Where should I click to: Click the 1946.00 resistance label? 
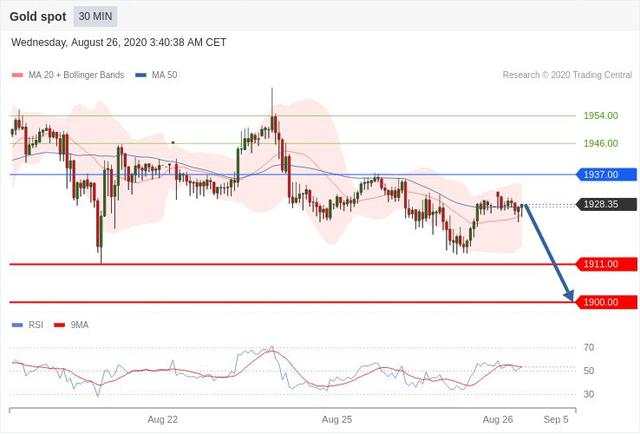coord(600,144)
